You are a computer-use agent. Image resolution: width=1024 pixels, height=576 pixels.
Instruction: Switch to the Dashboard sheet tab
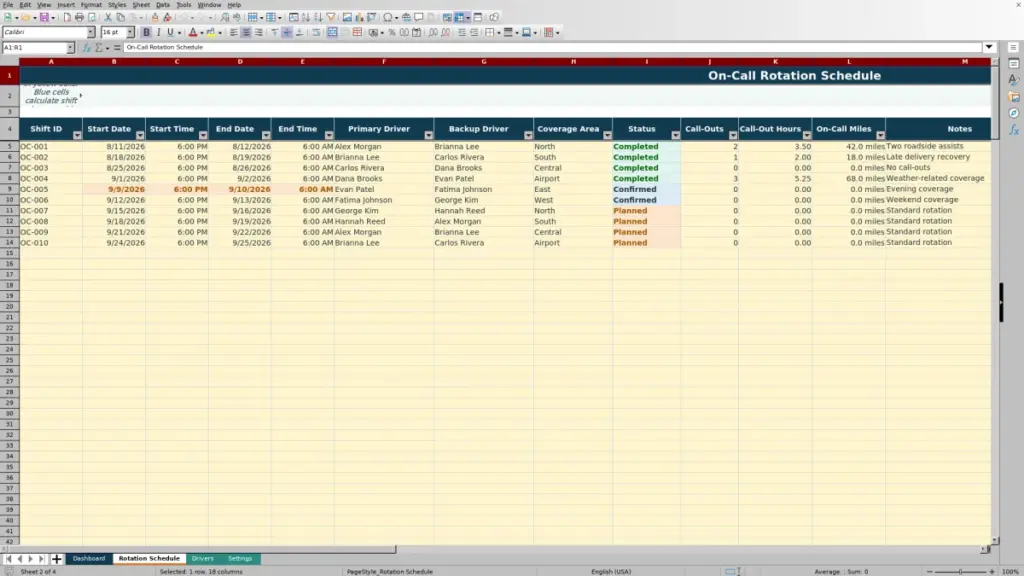pyautogui.click(x=89, y=559)
